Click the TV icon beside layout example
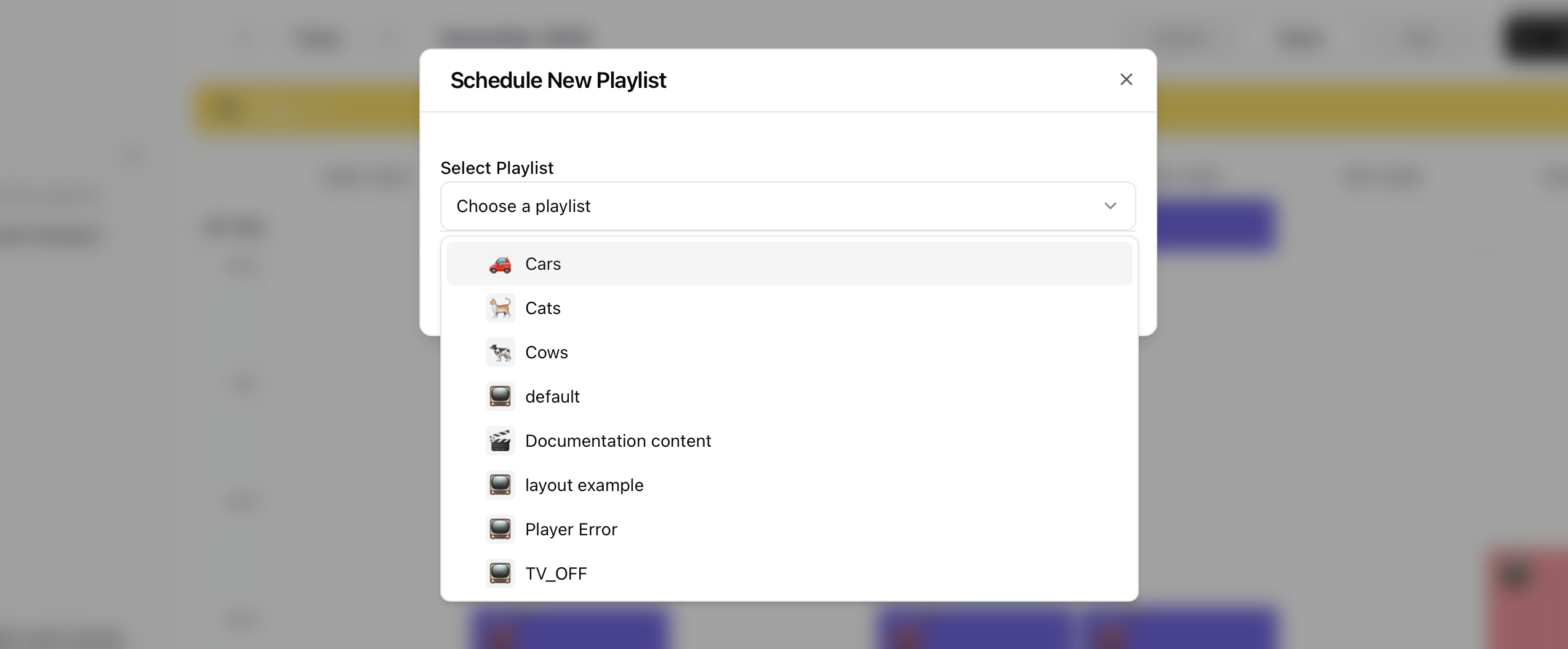The width and height of the screenshot is (1568, 649). pyautogui.click(x=500, y=485)
